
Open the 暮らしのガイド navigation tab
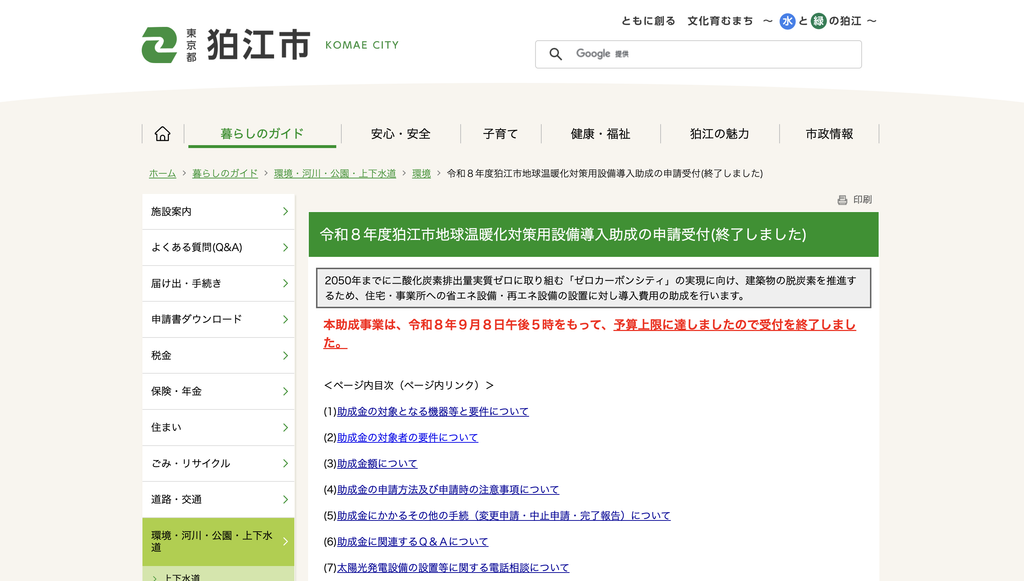point(262,134)
